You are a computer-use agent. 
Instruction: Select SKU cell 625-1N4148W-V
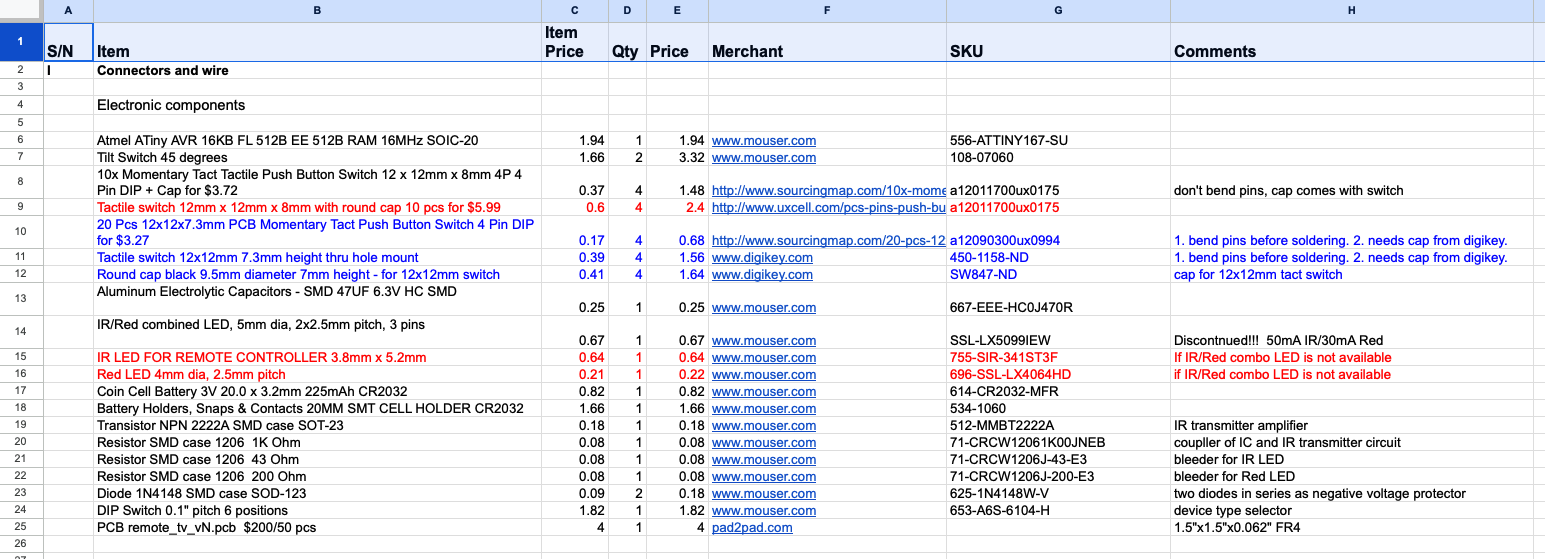(x=1058, y=494)
